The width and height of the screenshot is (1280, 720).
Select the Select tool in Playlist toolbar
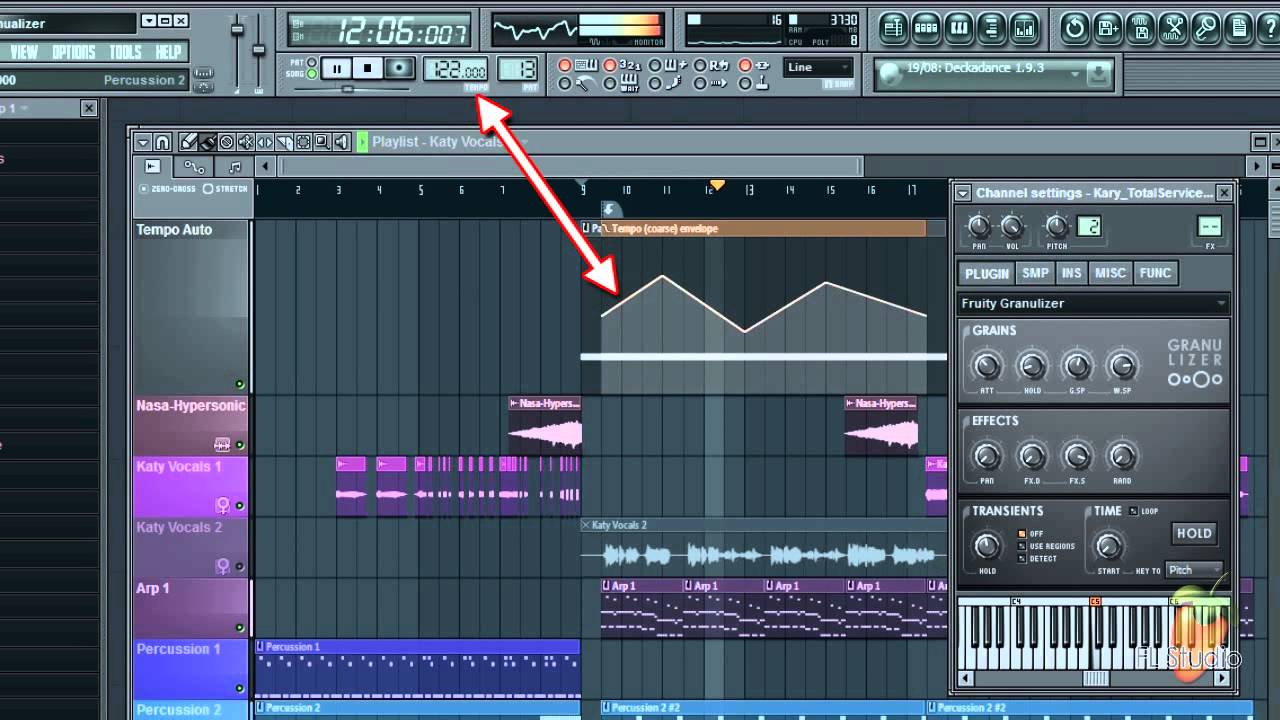click(x=304, y=142)
